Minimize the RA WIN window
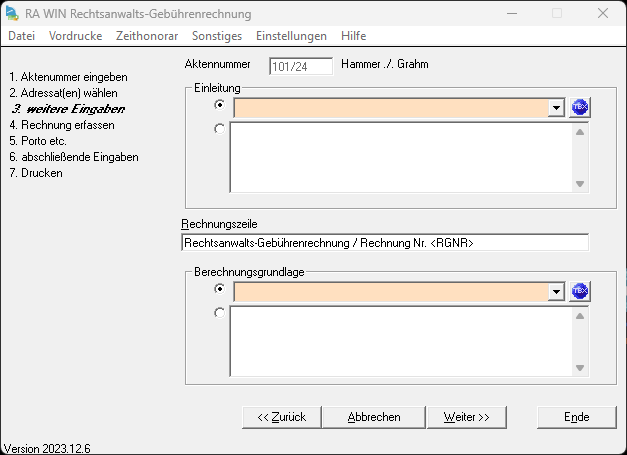 512,13
